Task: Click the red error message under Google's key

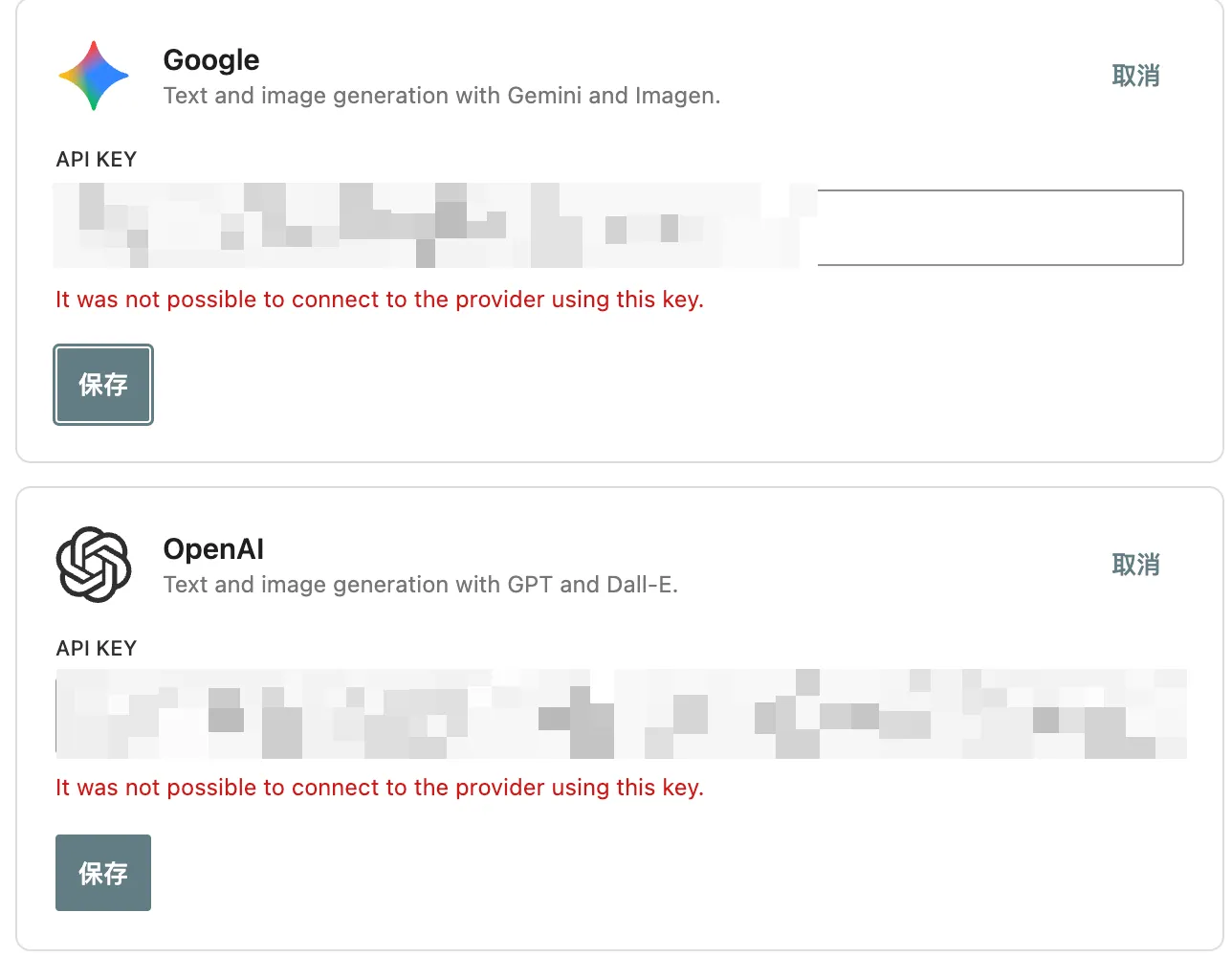Action: 380,300
